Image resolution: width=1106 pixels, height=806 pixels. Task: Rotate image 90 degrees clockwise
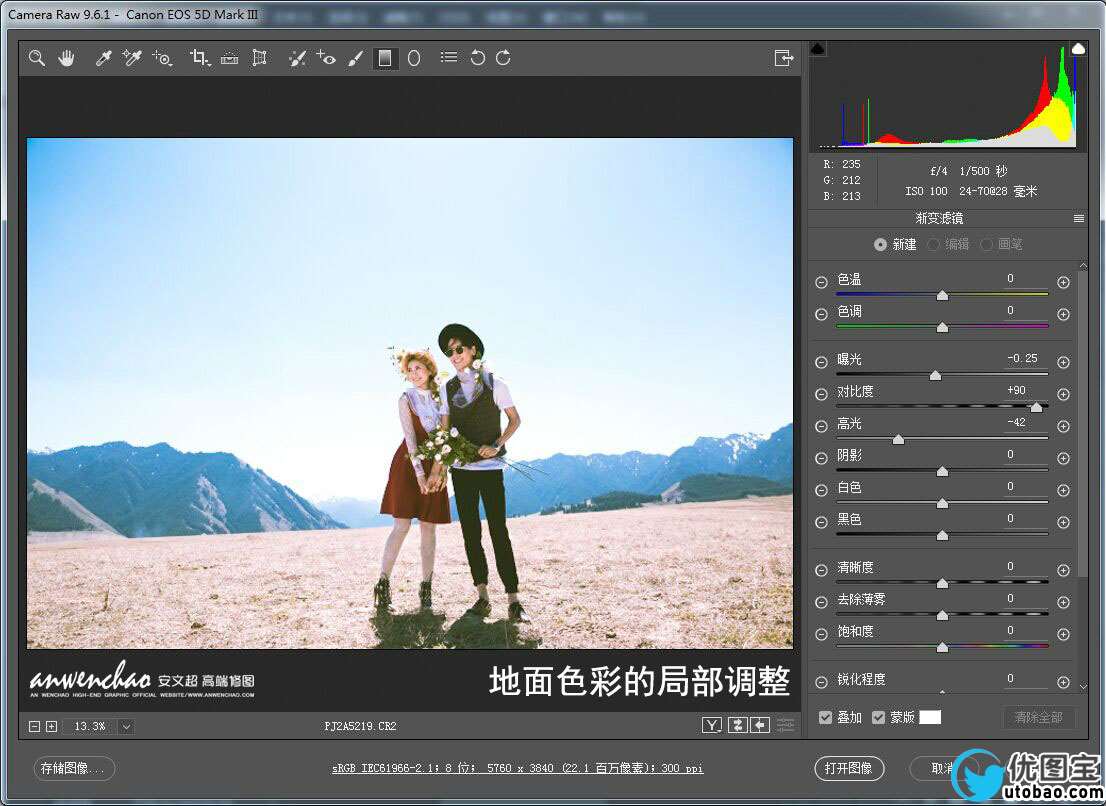pos(503,58)
